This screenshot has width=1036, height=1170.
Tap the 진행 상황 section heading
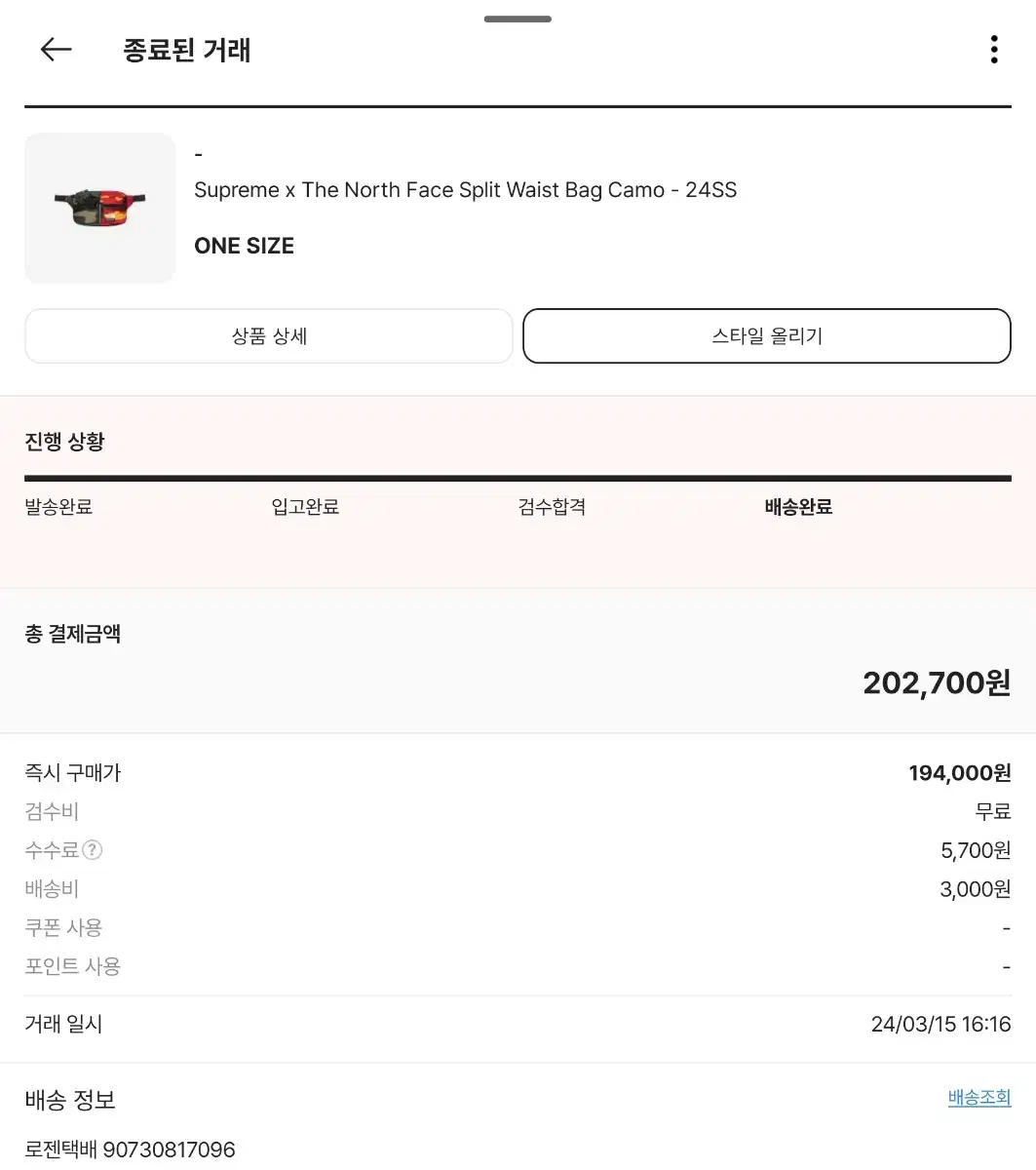tap(64, 442)
